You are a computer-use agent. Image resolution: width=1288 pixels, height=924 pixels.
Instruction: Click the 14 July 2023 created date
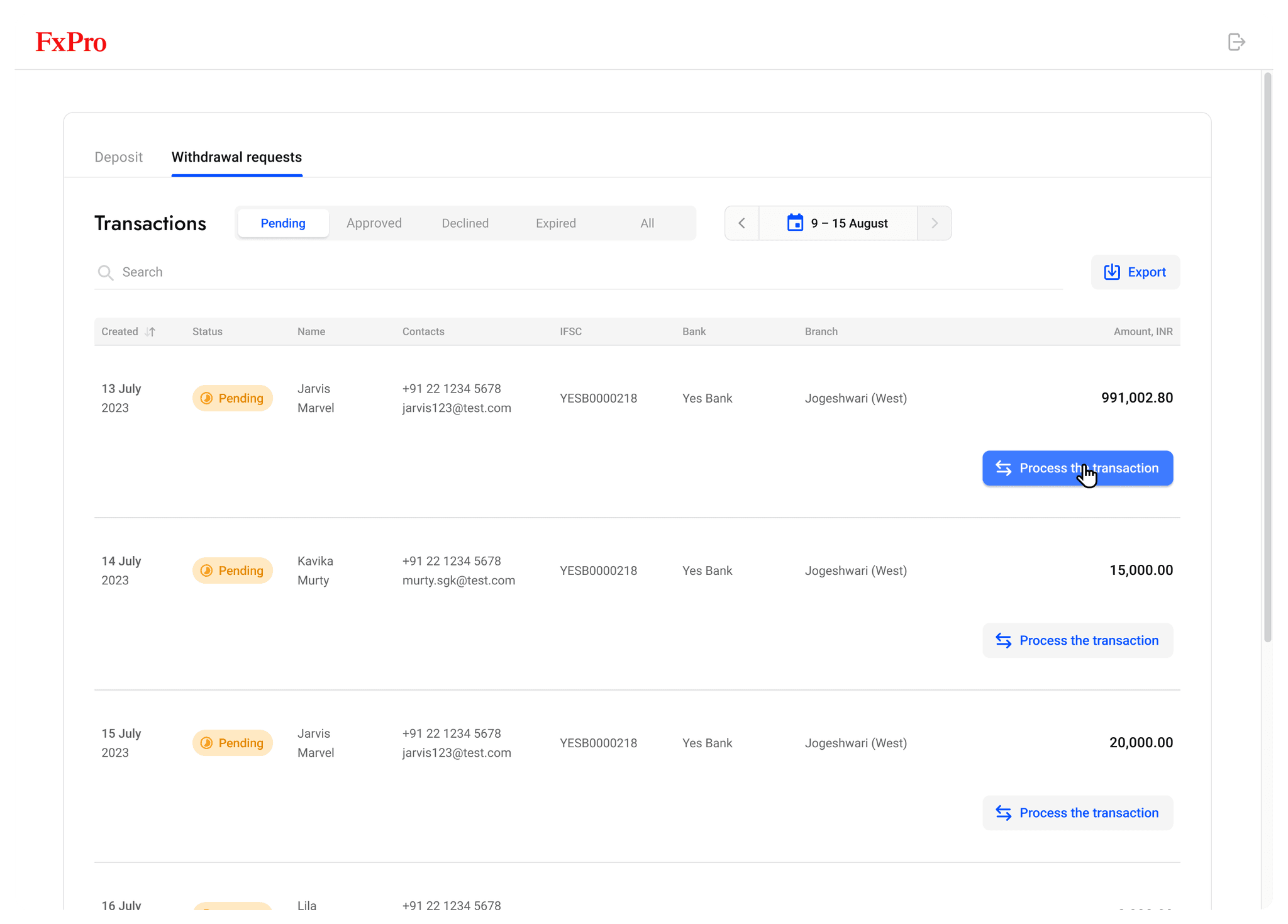tap(121, 571)
